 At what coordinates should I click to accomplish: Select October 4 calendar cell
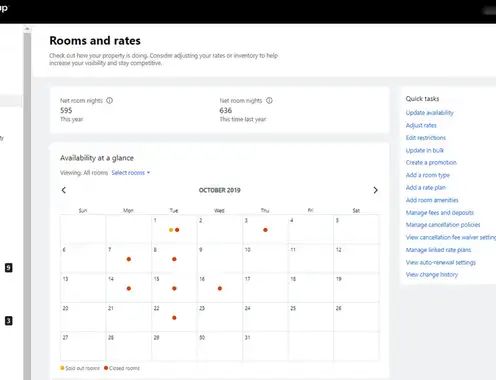coord(311,229)
